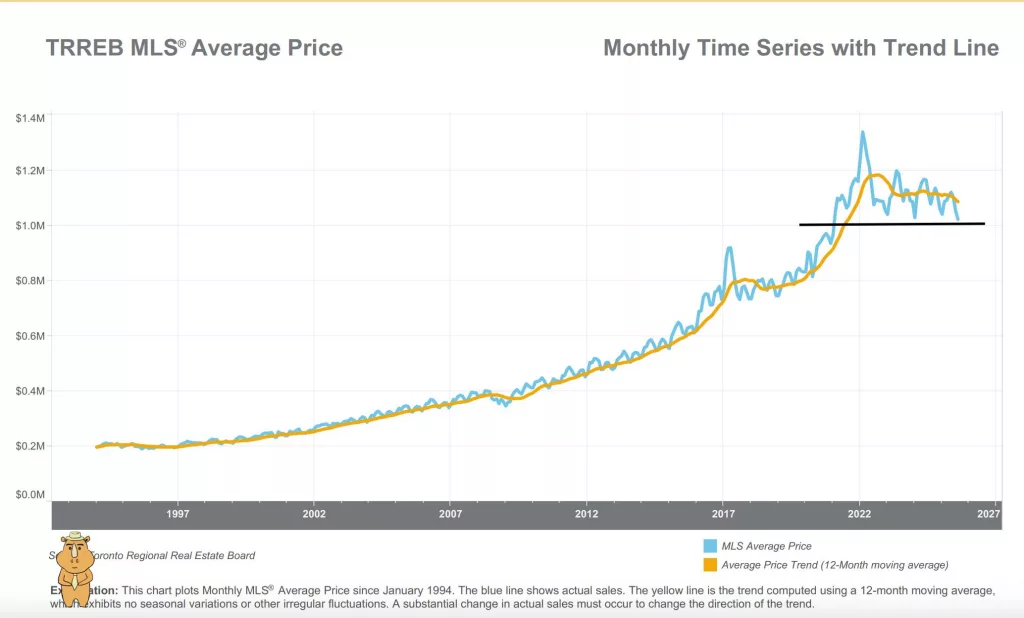Click the 1997 label on the time axis
This screenshot has width=1024, height=618.
(x=178, y=514)
